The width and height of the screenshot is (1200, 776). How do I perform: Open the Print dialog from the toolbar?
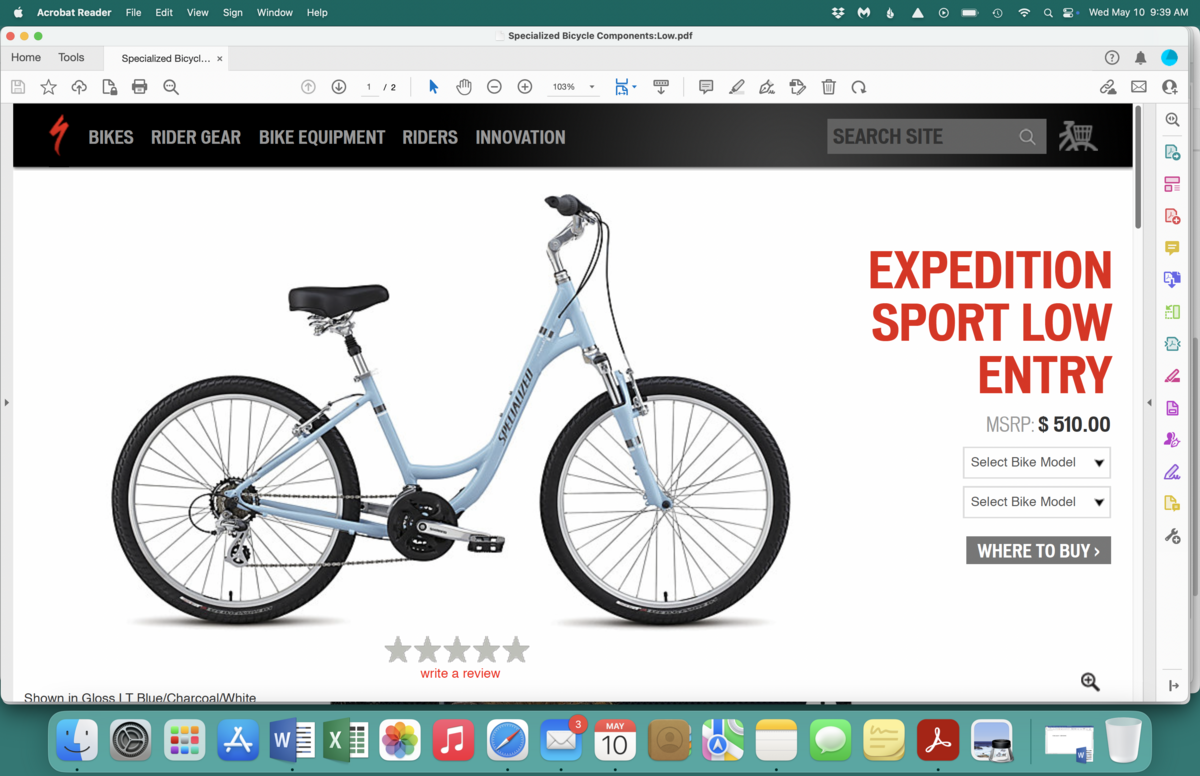(x=139, y=87)
